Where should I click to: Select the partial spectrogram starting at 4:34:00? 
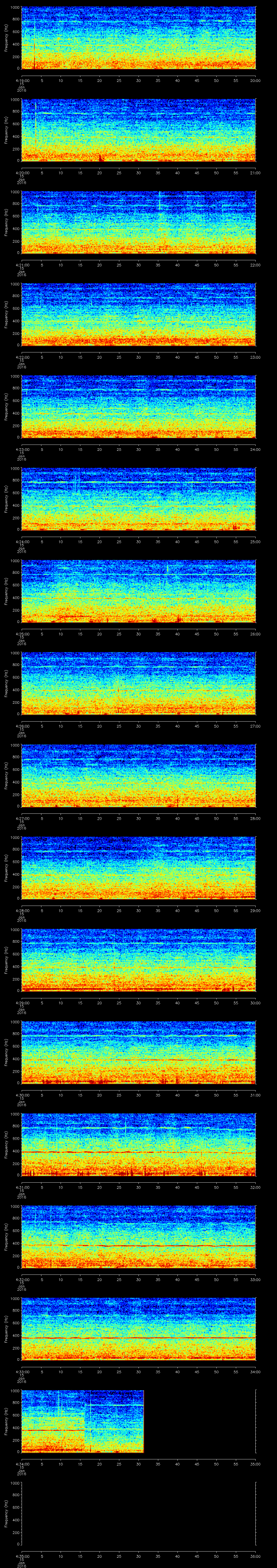pyautogui.click(x=82, y=1421)
